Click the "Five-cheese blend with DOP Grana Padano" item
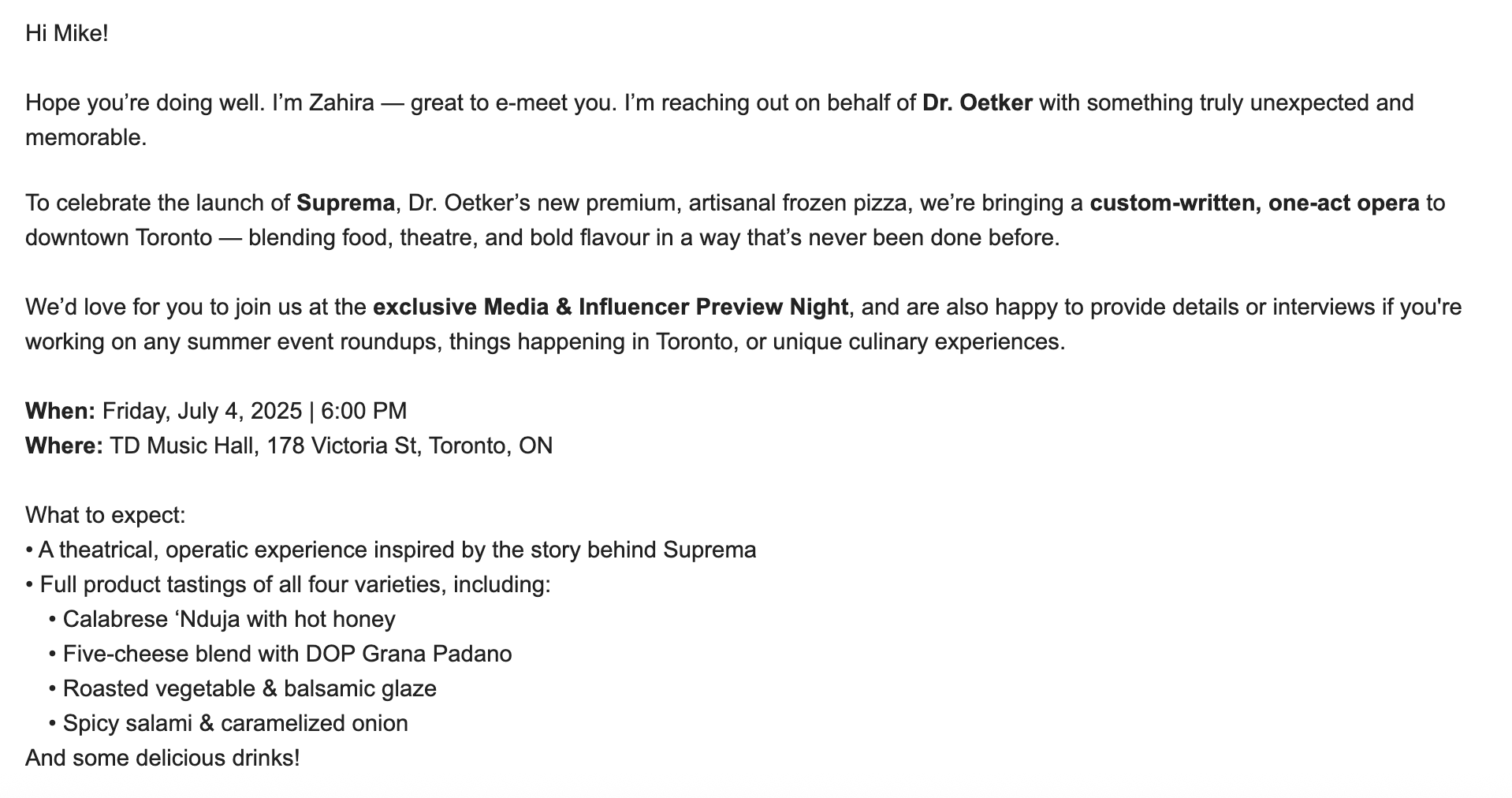This screenshot has height=798, width=1512. click(x=287, y=654)
